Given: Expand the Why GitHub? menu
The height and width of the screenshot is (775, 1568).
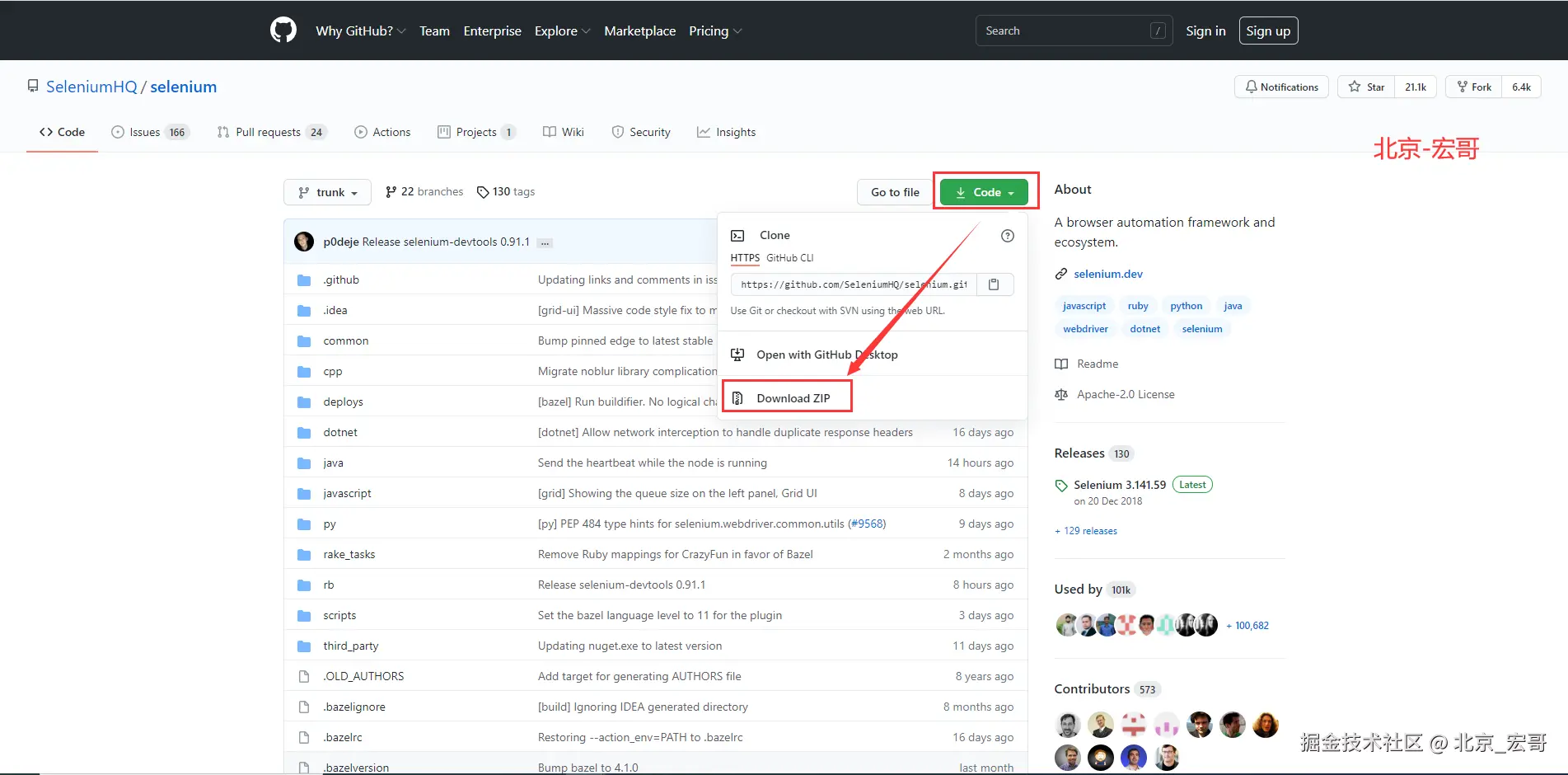Looking at the screenshot, I should pyautogui.click(x=360, y=31).
